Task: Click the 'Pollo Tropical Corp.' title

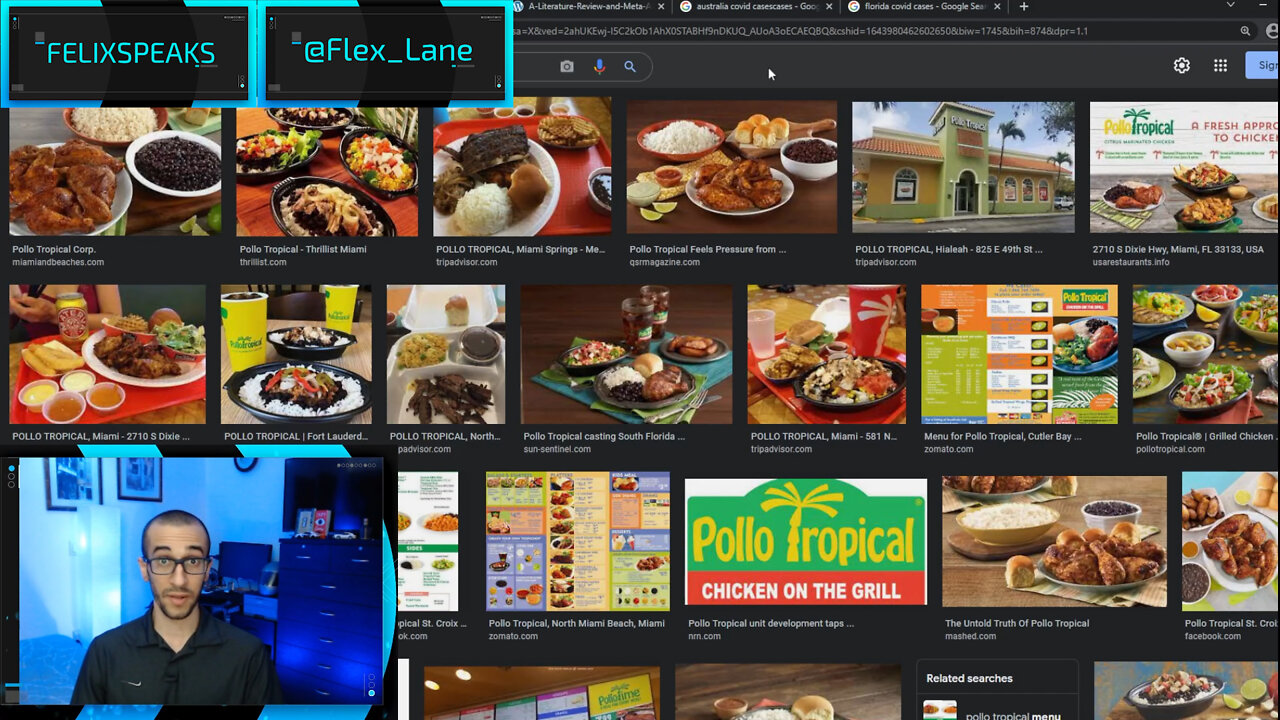Action: pyautogui.click(x=54, y=249)
